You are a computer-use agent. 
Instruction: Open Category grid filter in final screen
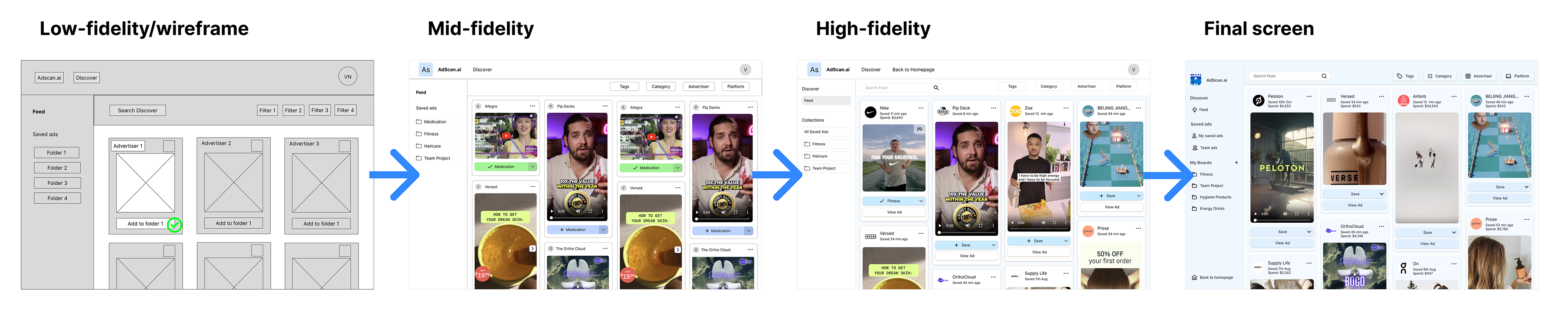1439,76
